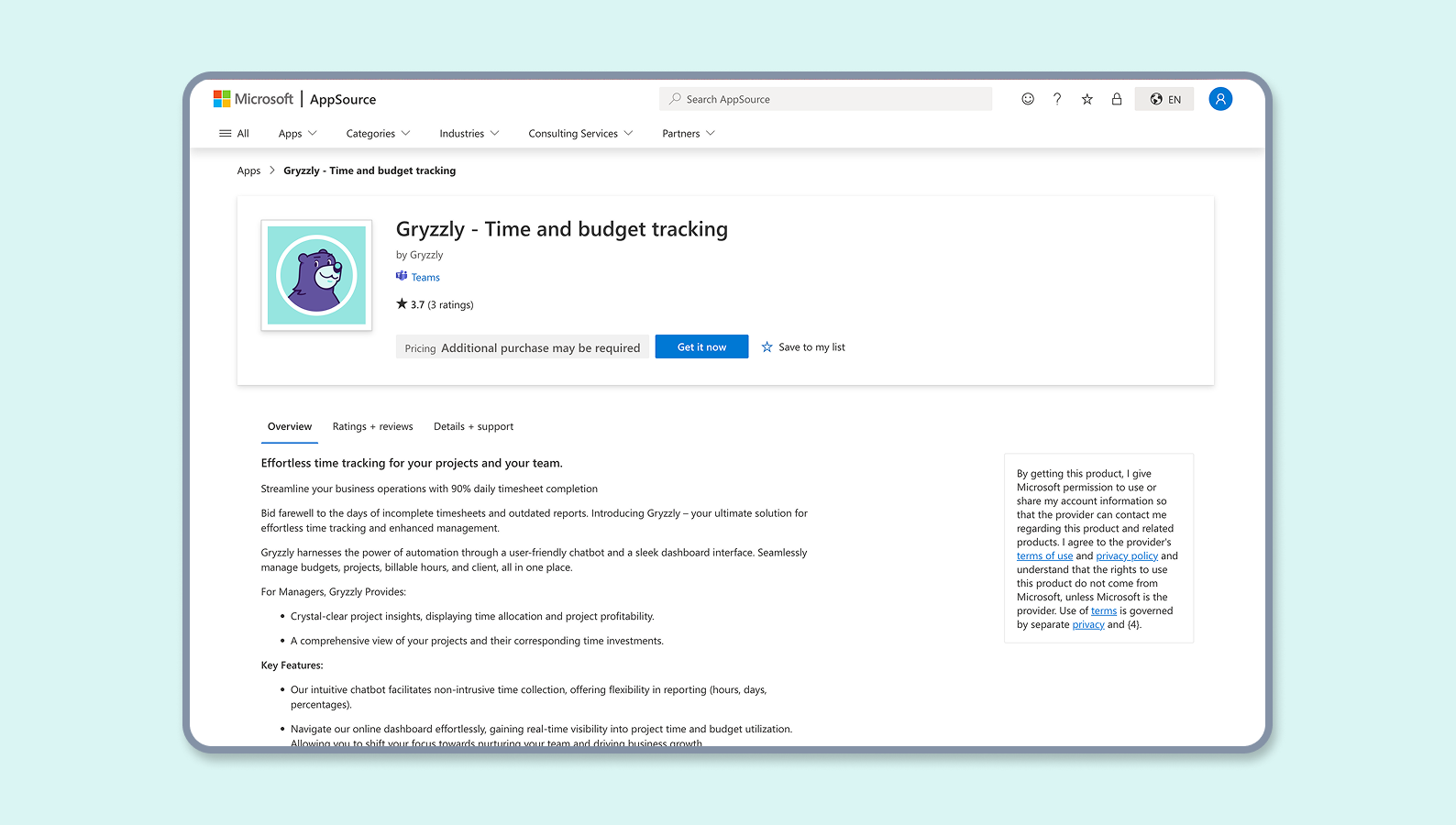Click the search magnifier icon
Screen dimensions: 1456x825
point(675,99)
